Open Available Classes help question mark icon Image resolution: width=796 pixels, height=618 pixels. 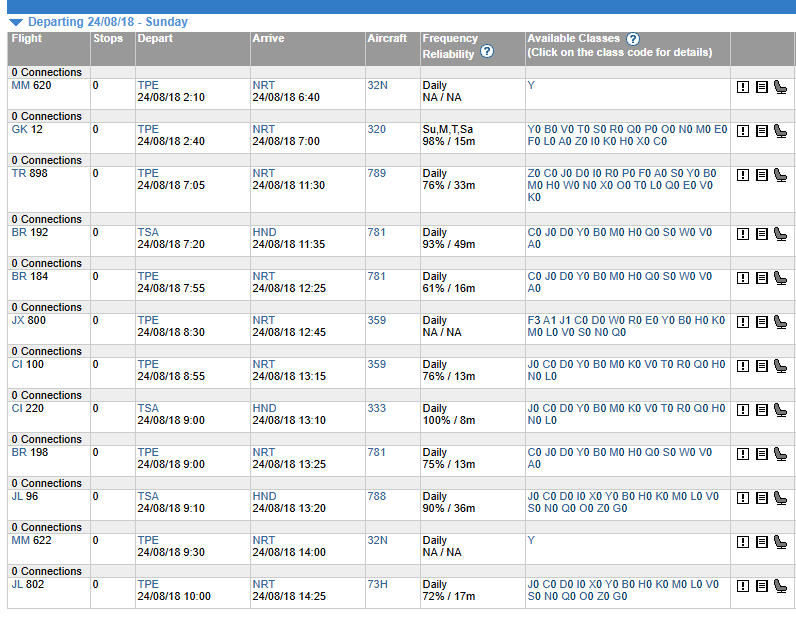pos(633,39)
